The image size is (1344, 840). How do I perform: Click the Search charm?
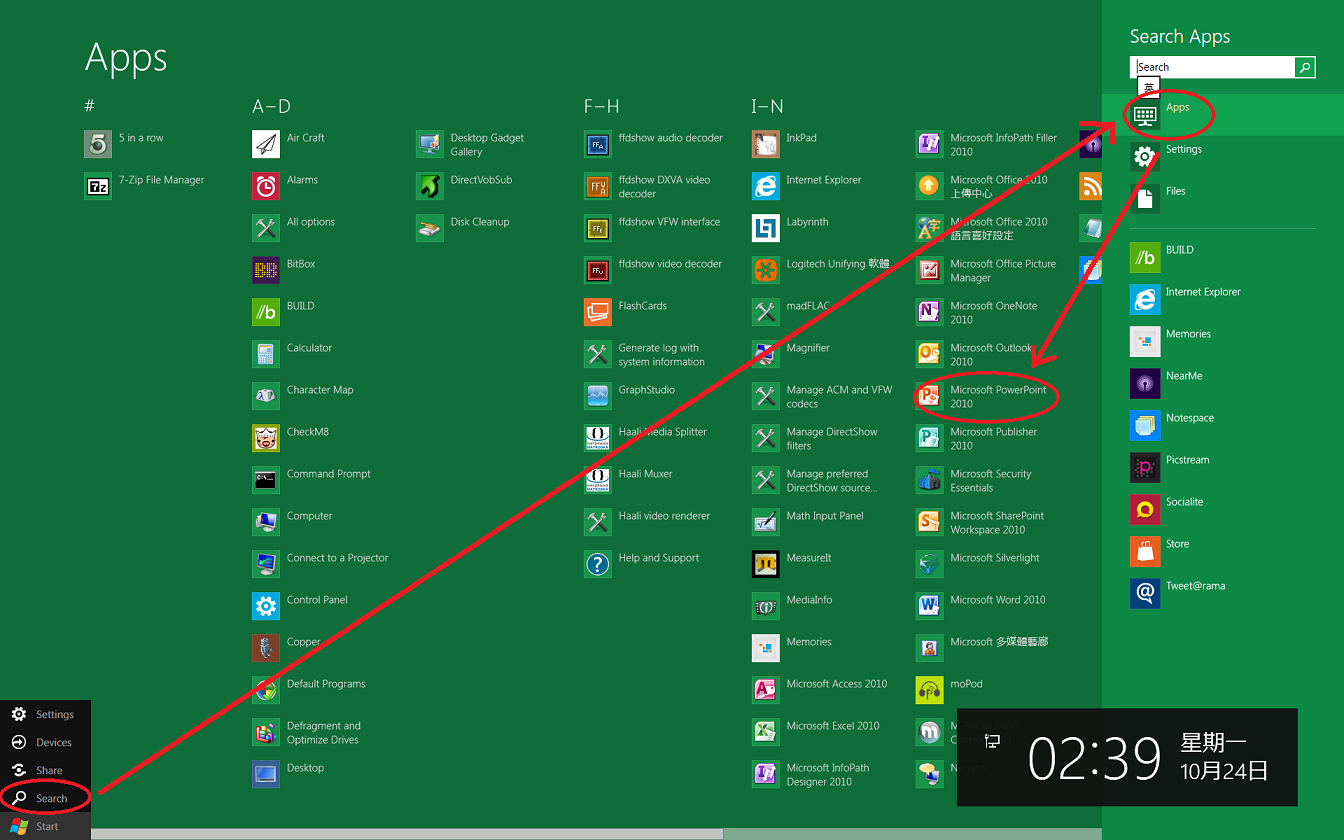(45, 798)
